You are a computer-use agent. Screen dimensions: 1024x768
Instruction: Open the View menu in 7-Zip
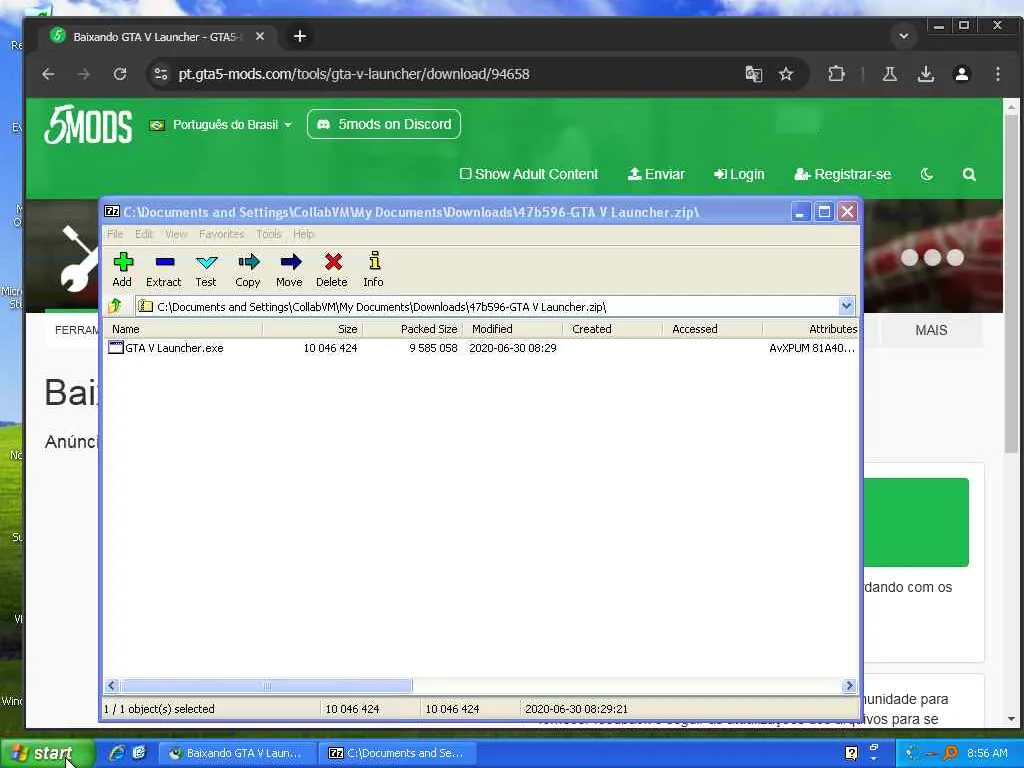coord(176,234)
